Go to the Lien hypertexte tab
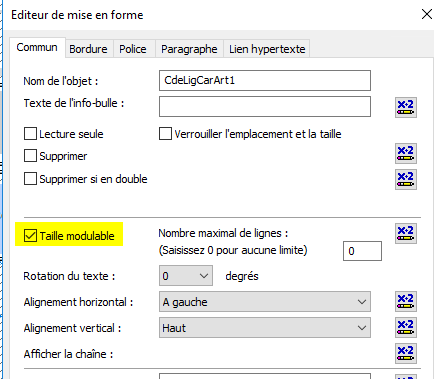This screenshot has width=434, height=379. click(x=267, y=49)
